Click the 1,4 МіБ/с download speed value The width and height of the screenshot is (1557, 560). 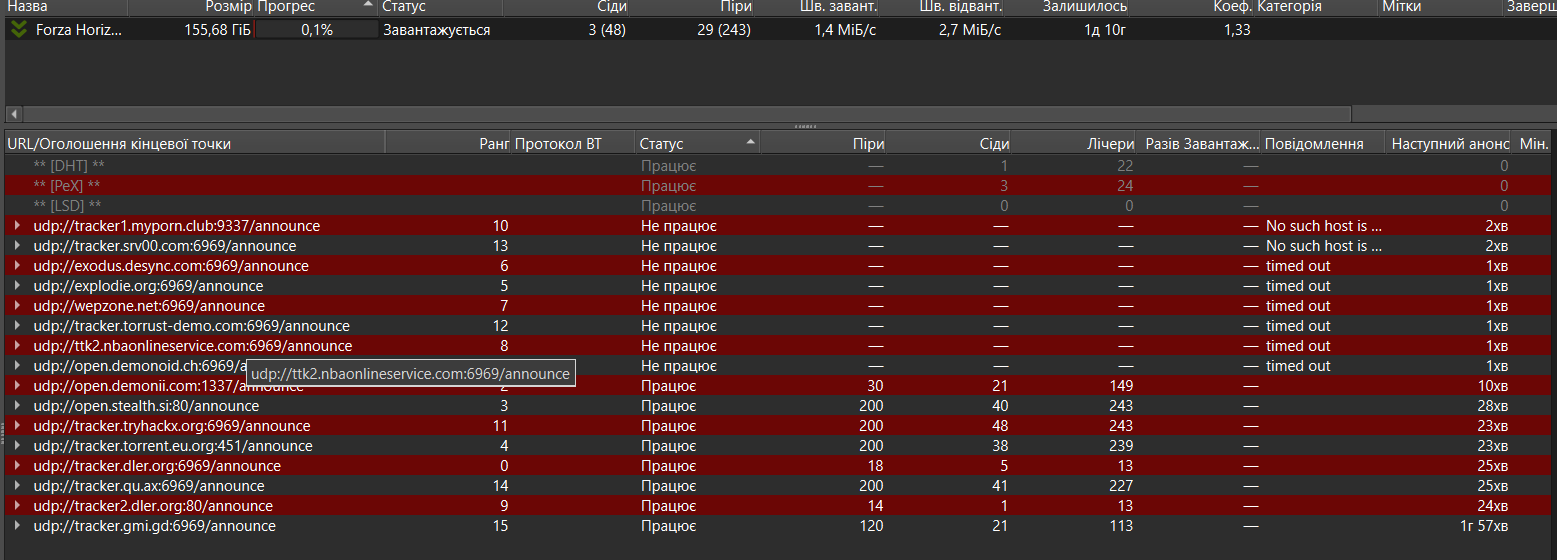click(845, 30)
